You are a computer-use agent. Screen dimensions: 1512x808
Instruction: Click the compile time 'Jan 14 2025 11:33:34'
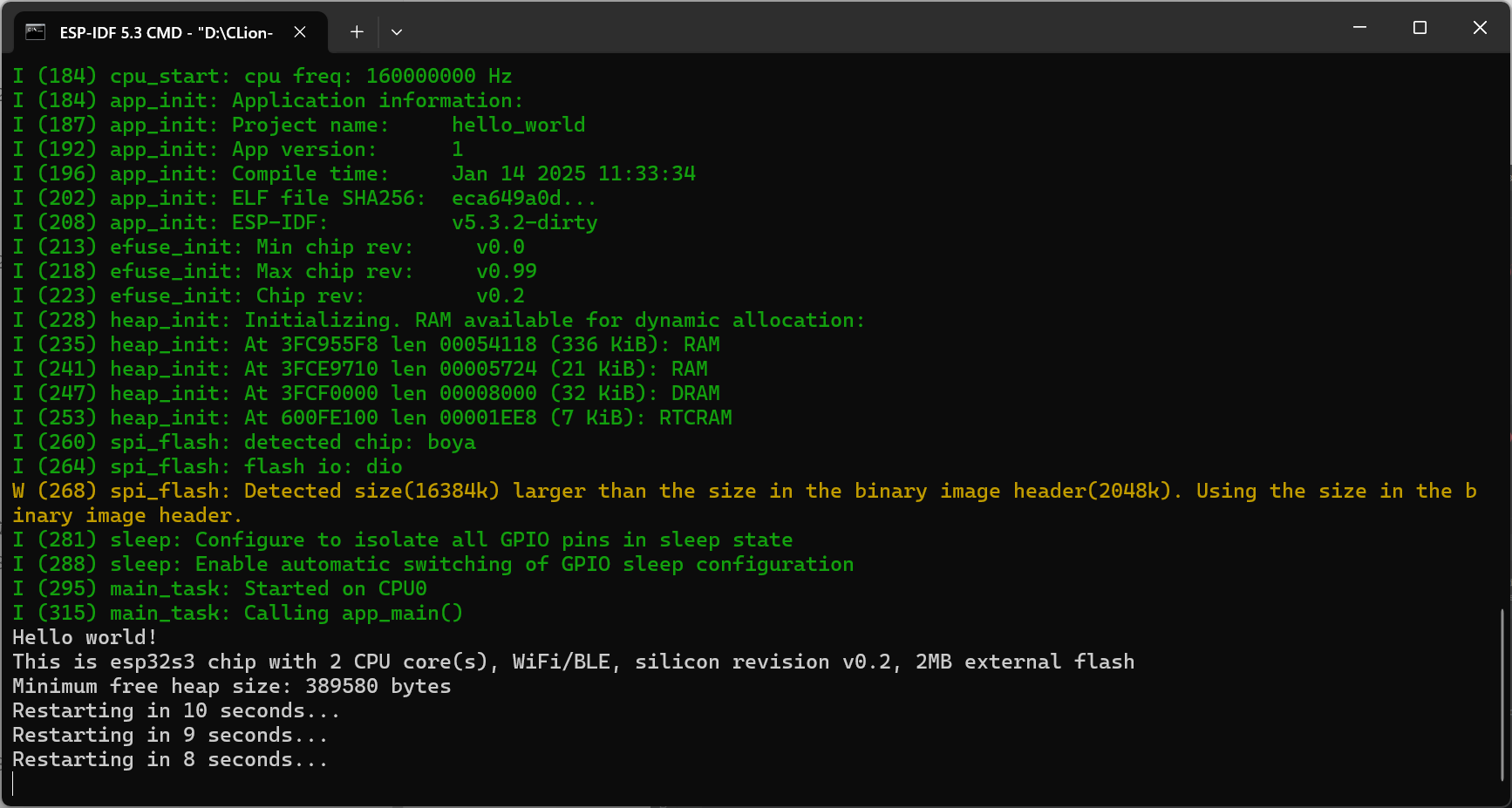(574, 174)
